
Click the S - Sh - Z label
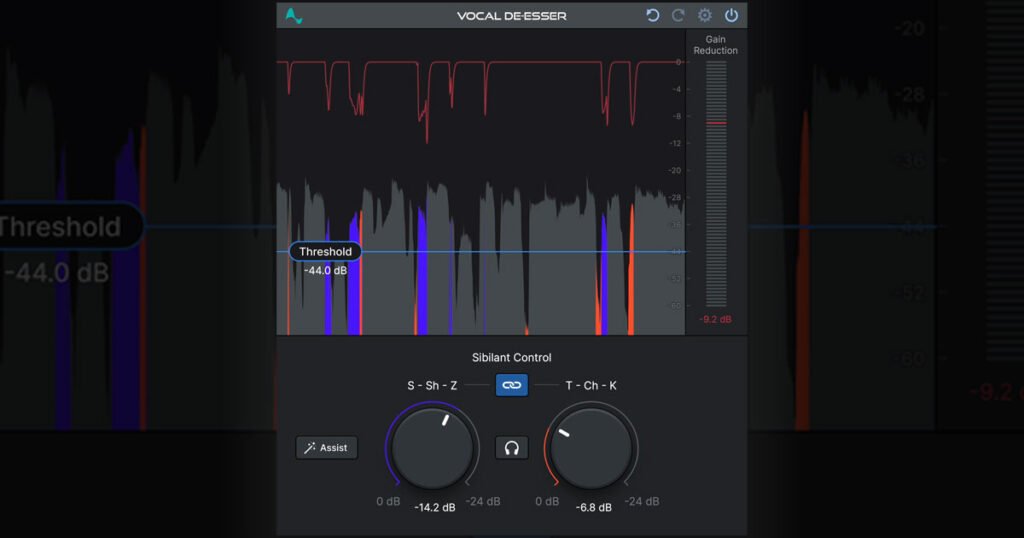pos(432,385)
